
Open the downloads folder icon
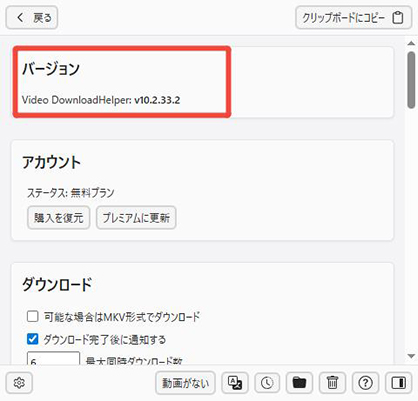(299, 383)
